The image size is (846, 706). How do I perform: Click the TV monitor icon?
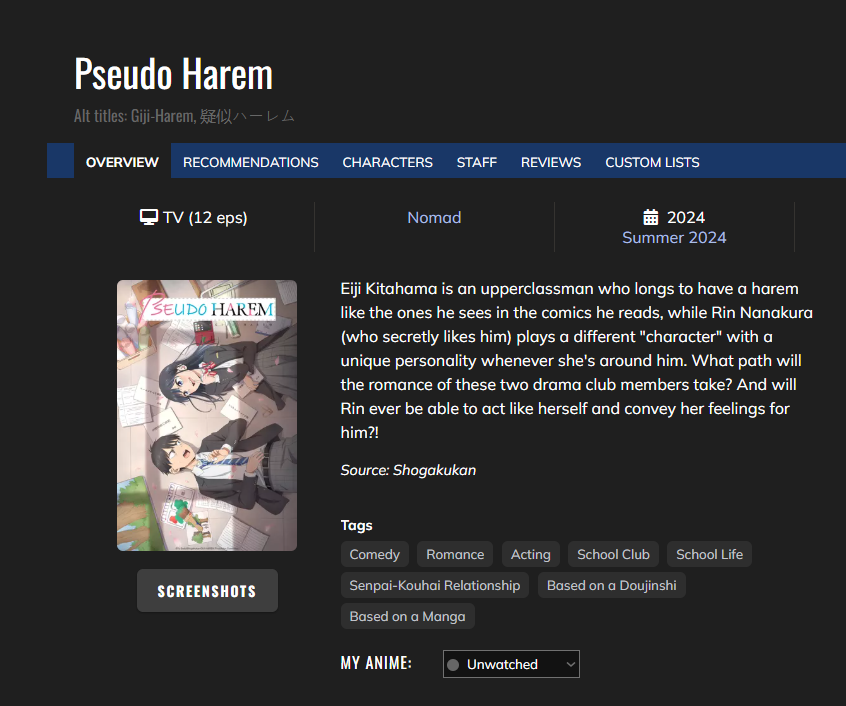[x=148, y=217]
